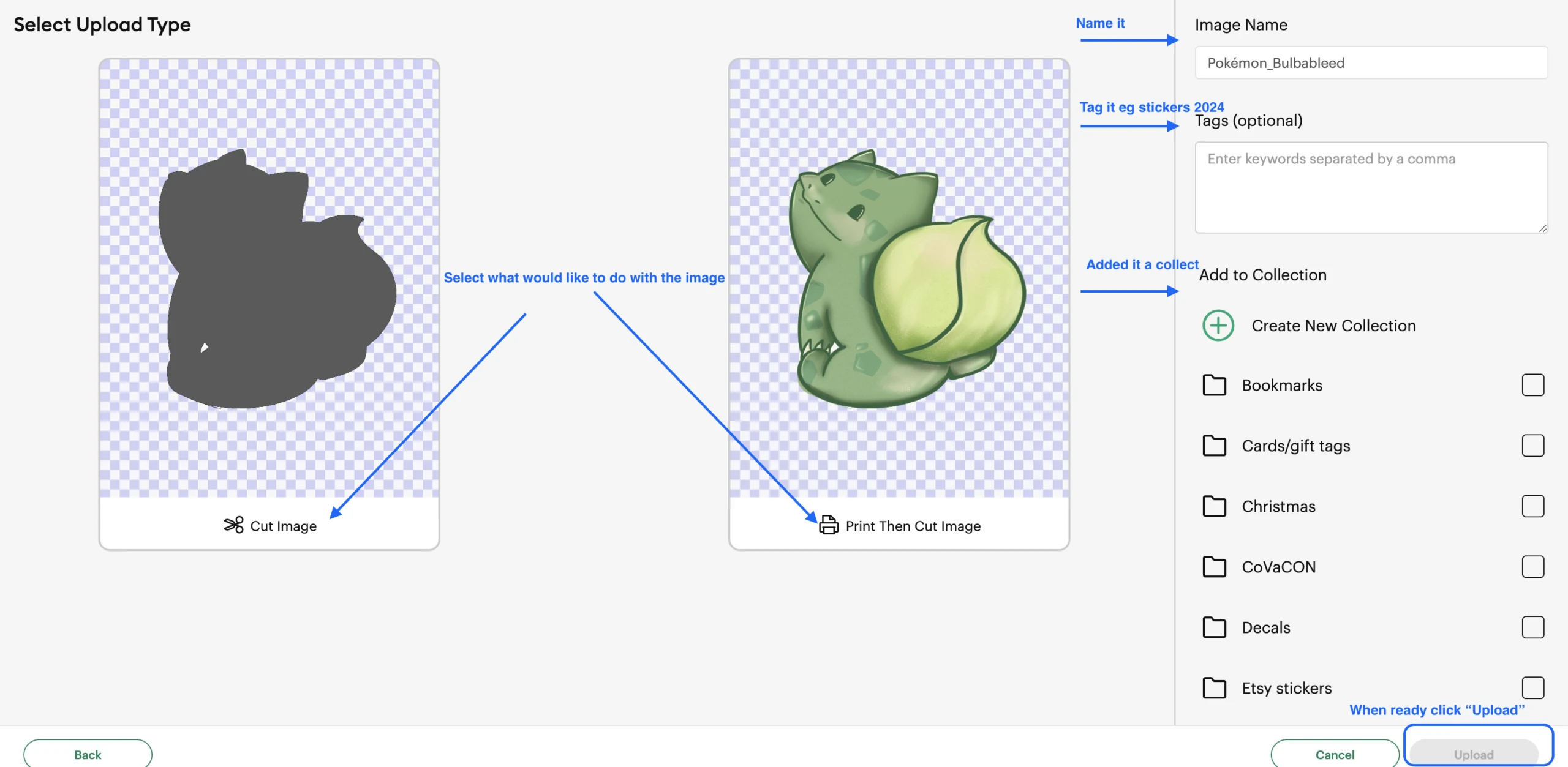Click the CoVaCON folder icon

[1214, 567]
